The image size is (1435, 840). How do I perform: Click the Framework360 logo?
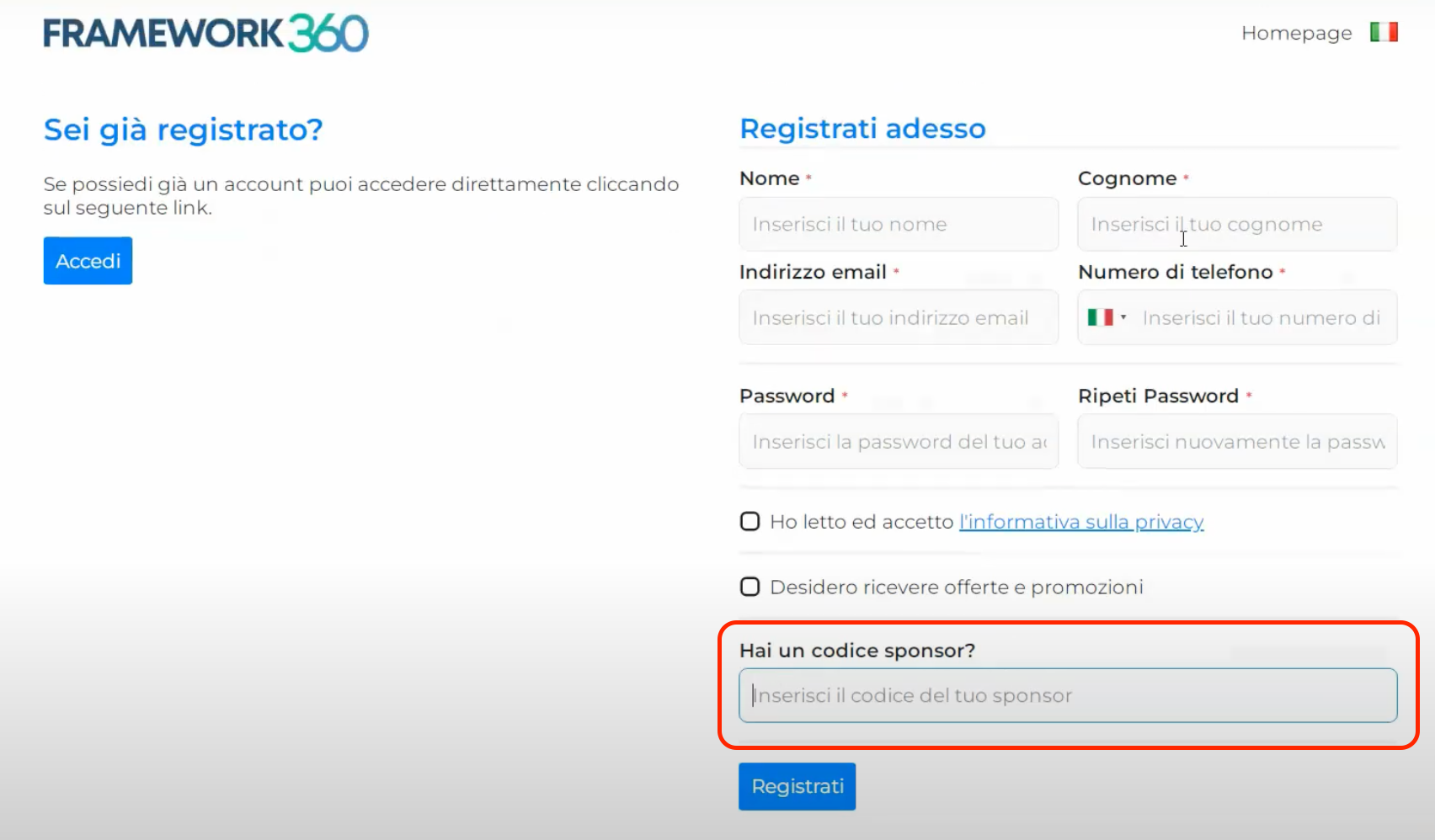coord(206,33)
